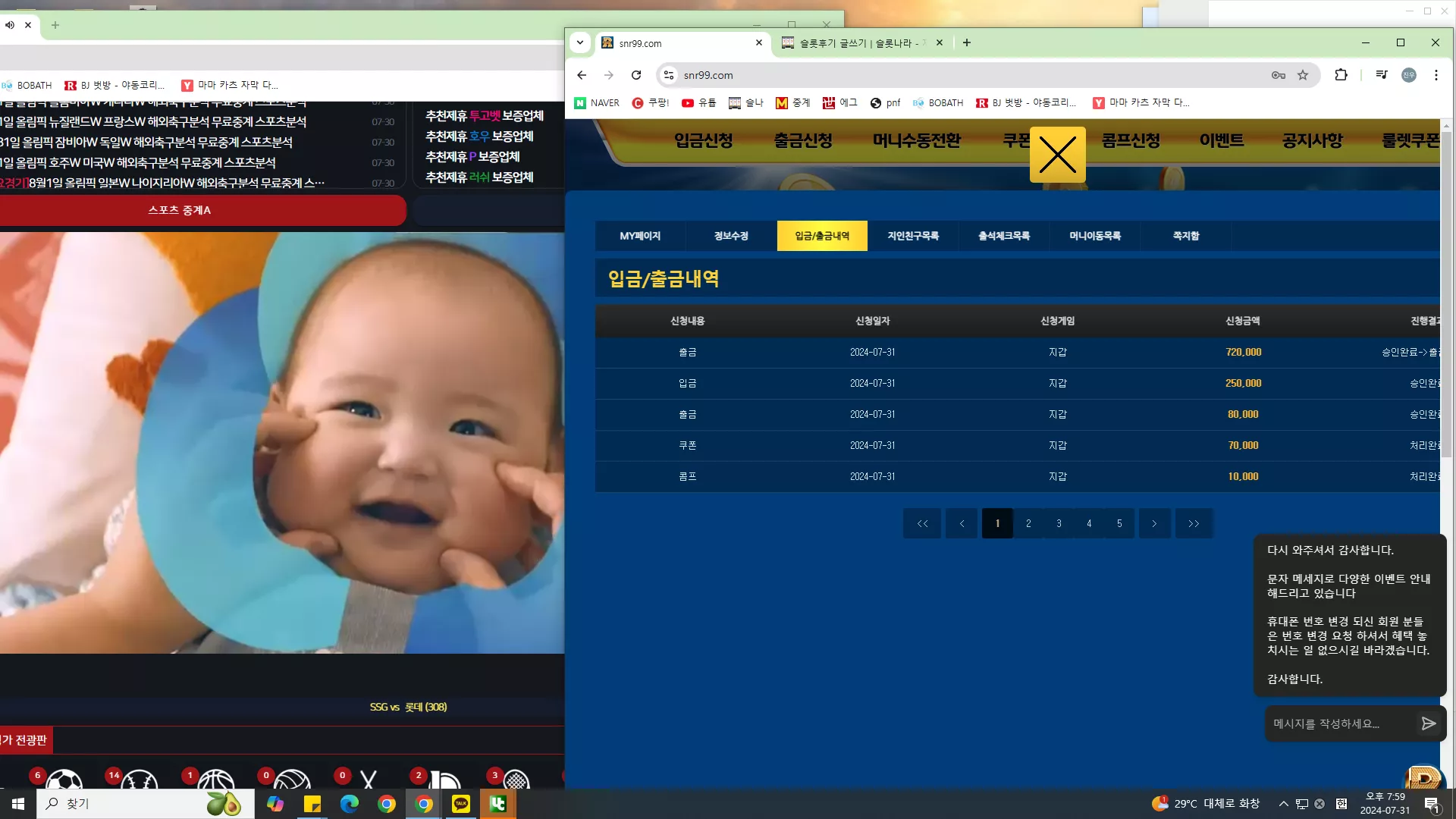1456x819 pixels.
Task: Open the NAVER bookmark
Action: click(597, 103)
